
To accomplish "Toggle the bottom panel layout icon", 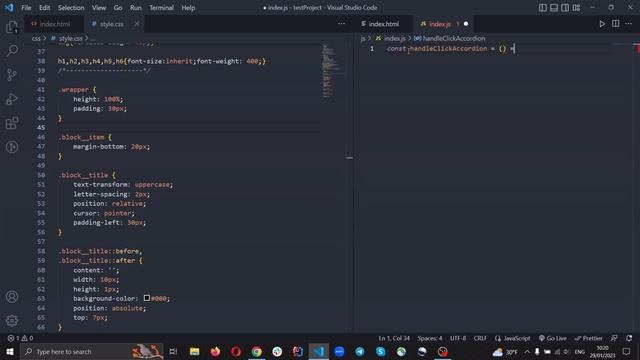I will click(x=554, y=8).
